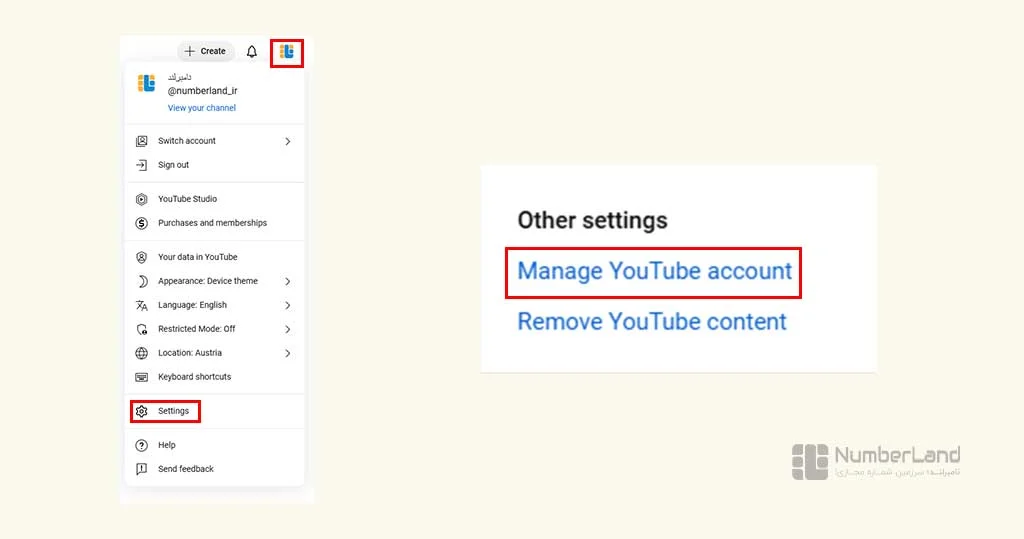Click the Settings gear icon
Screen dimensions: 1024x539
pos(141,412)
